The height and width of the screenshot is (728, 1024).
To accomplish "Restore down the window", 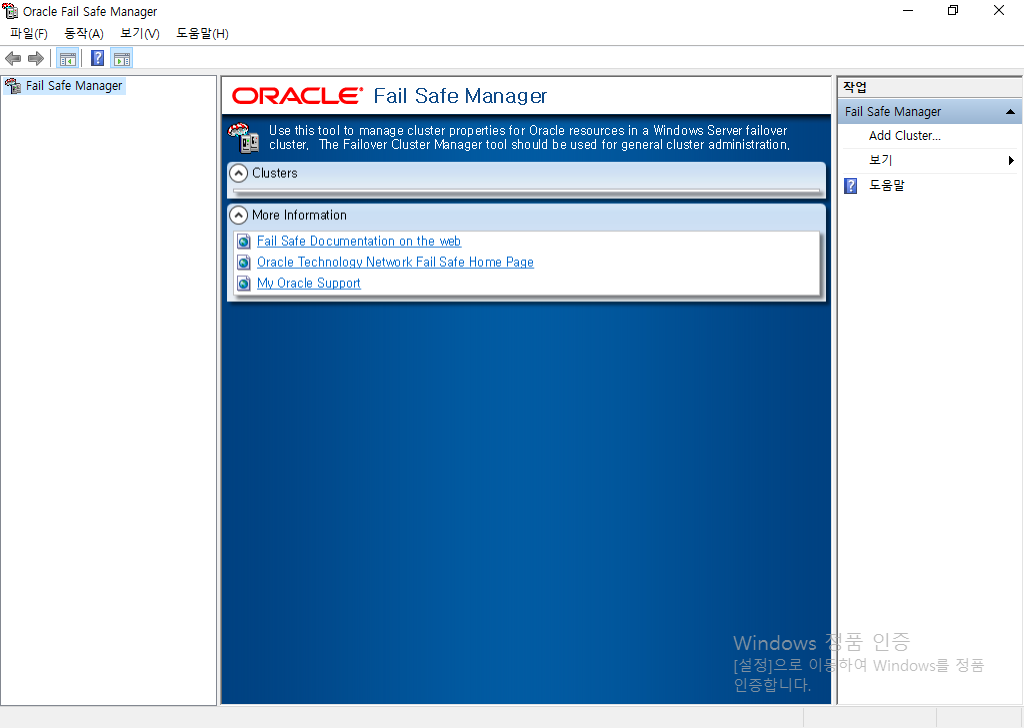I will 953,10.
